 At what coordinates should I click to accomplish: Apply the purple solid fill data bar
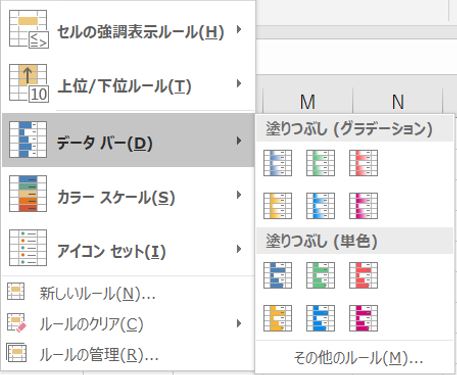click(x=363, y=318)
